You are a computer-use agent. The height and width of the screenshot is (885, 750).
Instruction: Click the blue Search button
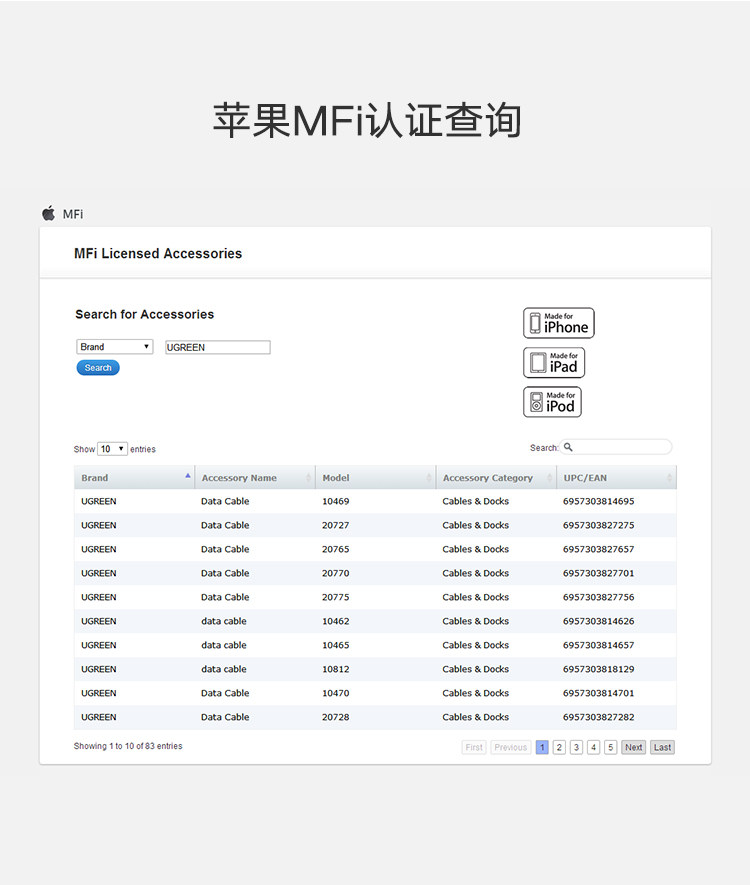point(98,367)
